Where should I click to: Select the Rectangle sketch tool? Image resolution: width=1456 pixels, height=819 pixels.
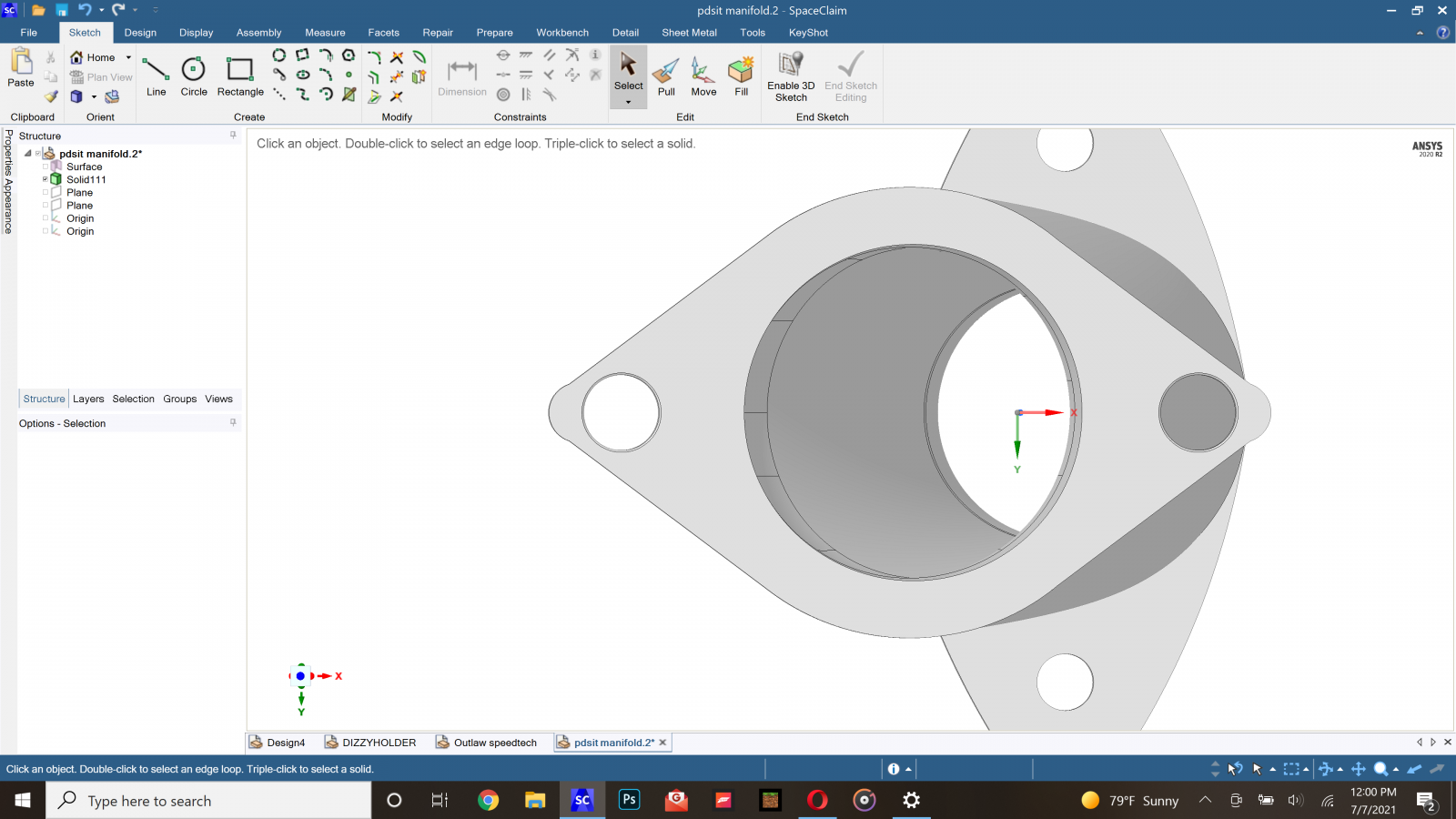click(x=240, y=76)
